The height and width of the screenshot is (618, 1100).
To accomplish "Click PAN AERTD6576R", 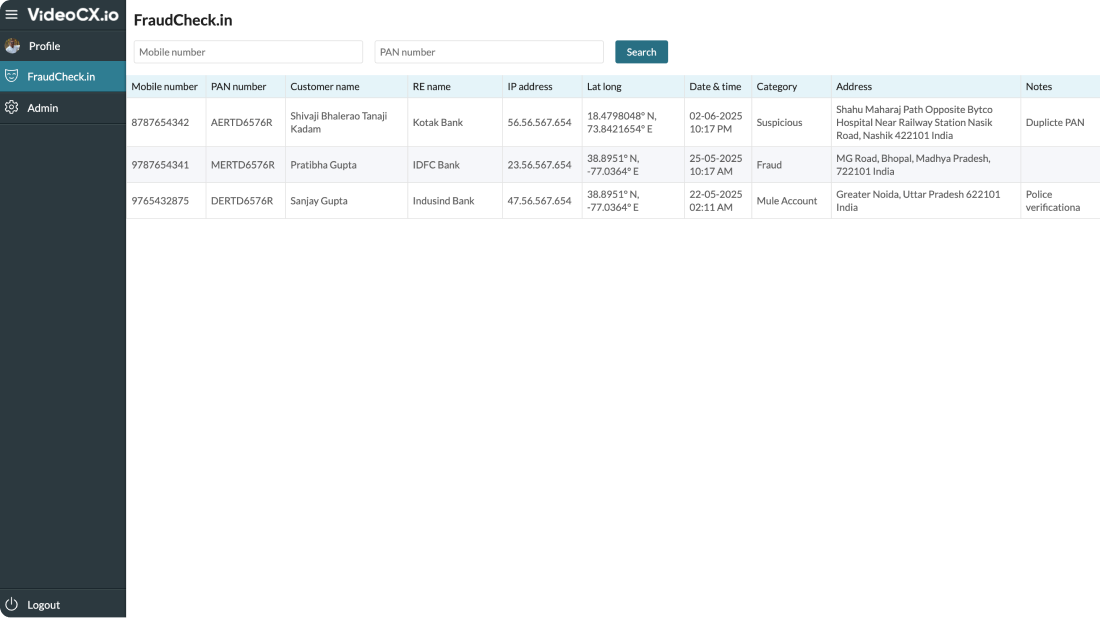I will click(241, 122).
